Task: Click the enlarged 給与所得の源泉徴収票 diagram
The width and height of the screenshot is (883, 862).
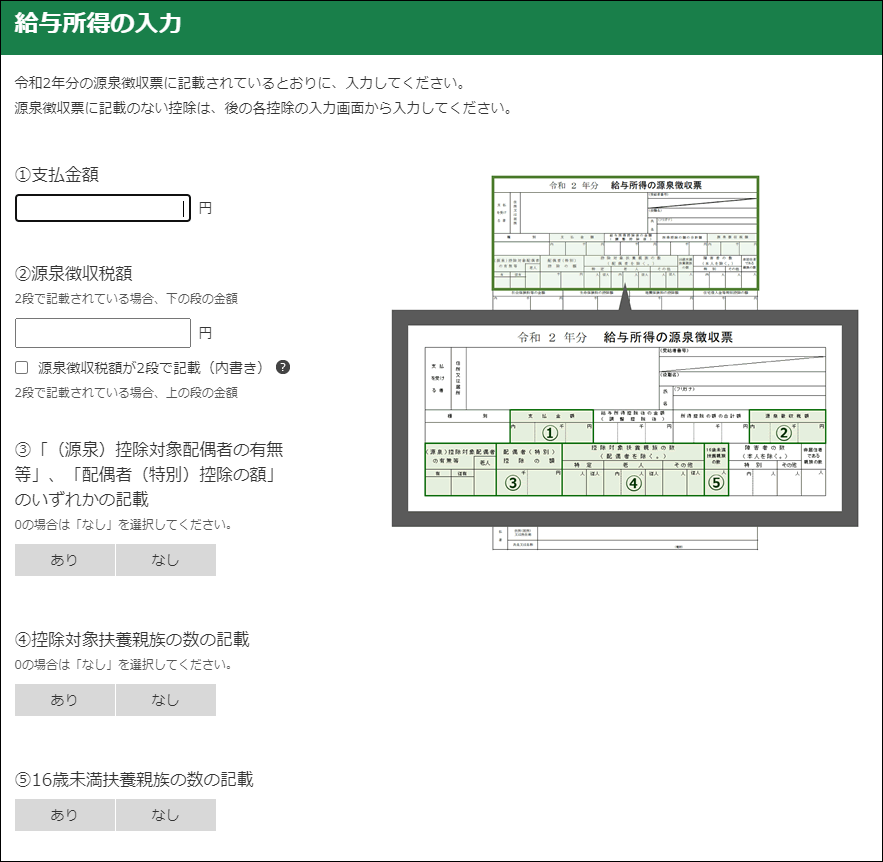Action: coord(625,418)
